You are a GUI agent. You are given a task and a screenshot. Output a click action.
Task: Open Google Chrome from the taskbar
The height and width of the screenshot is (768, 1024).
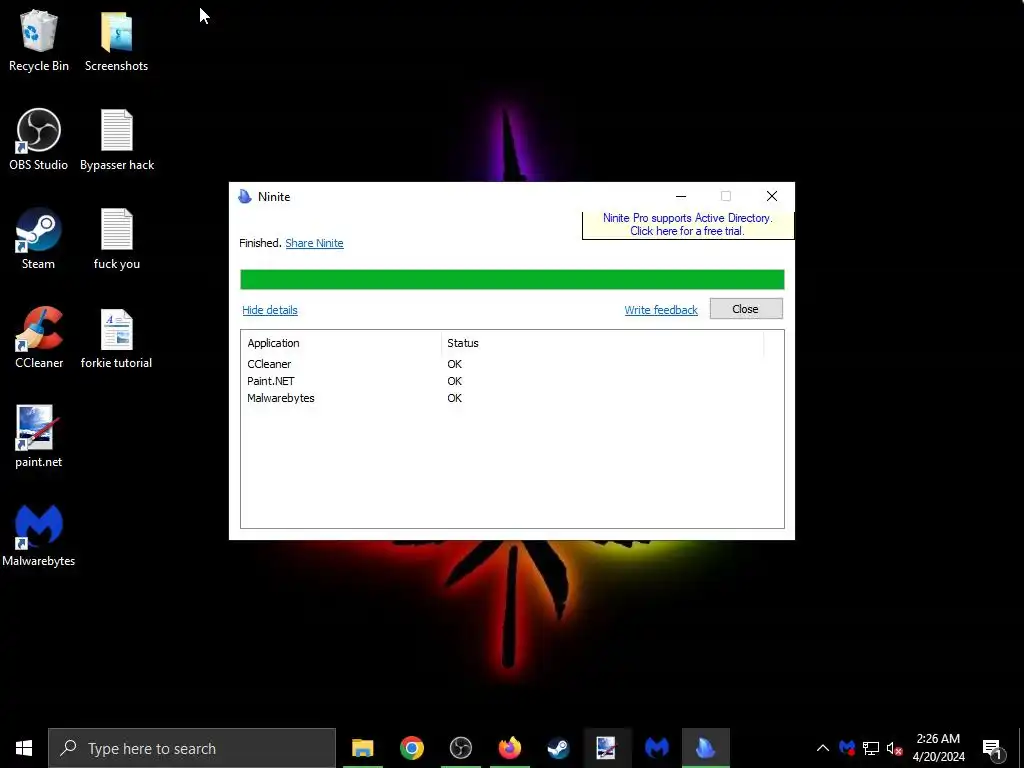coord(411,748)
